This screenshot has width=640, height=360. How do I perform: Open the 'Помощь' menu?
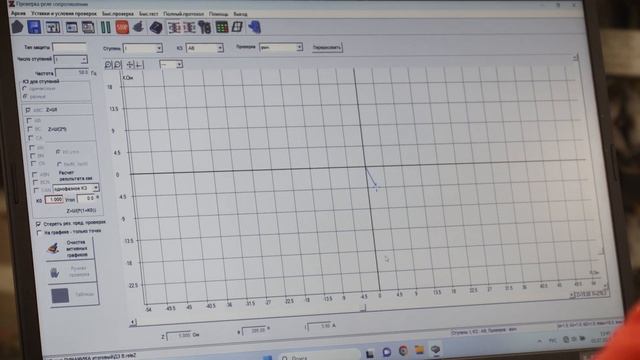(x=219, y=14)
